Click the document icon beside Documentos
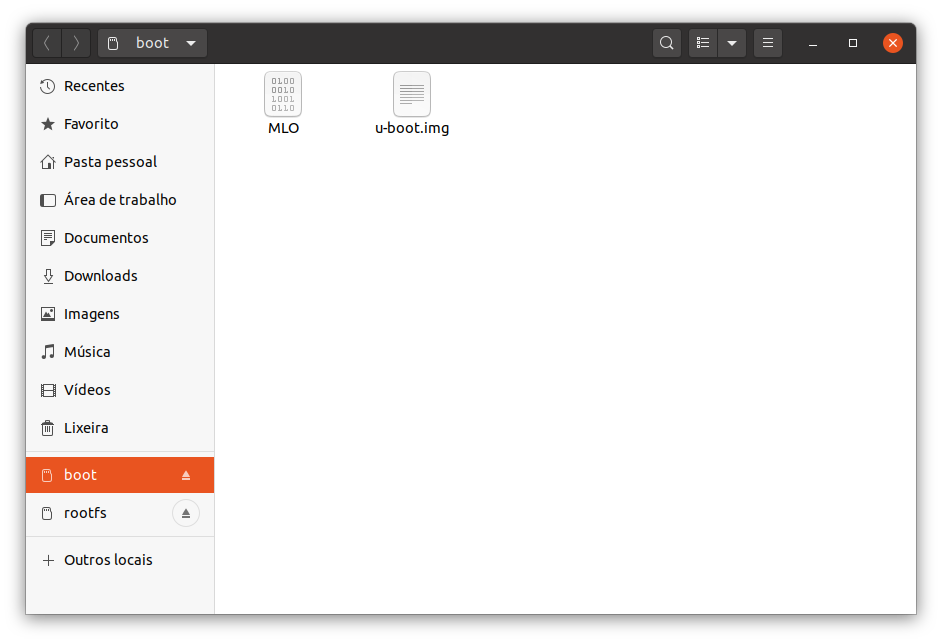Screen dimensions: 942x643 tap(47, 238)
